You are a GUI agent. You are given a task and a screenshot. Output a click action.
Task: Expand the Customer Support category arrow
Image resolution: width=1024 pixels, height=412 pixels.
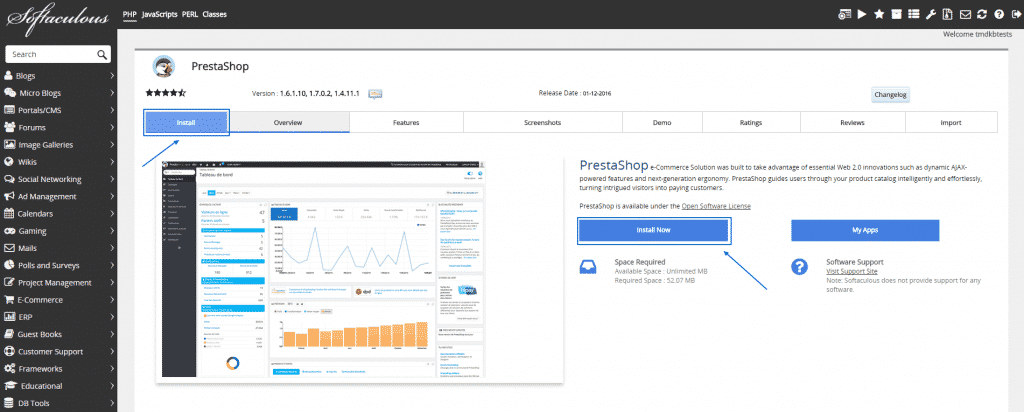coord(112,351)
